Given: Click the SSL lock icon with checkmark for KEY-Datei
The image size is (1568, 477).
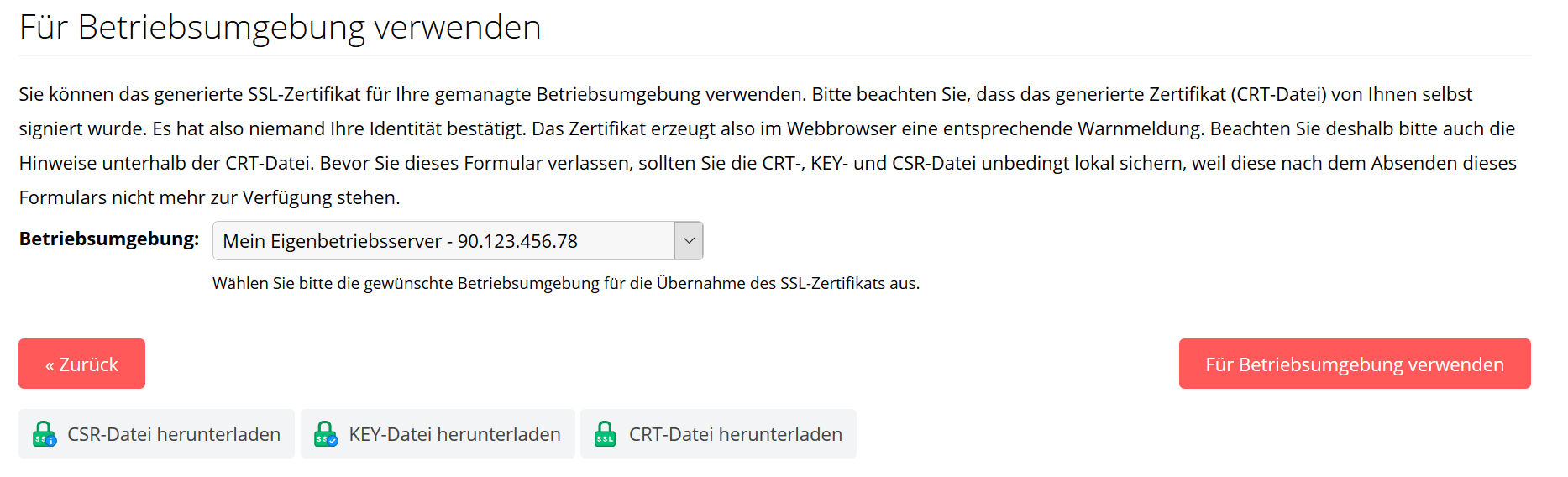Looking at the screenshot, I should coord(326,434).
